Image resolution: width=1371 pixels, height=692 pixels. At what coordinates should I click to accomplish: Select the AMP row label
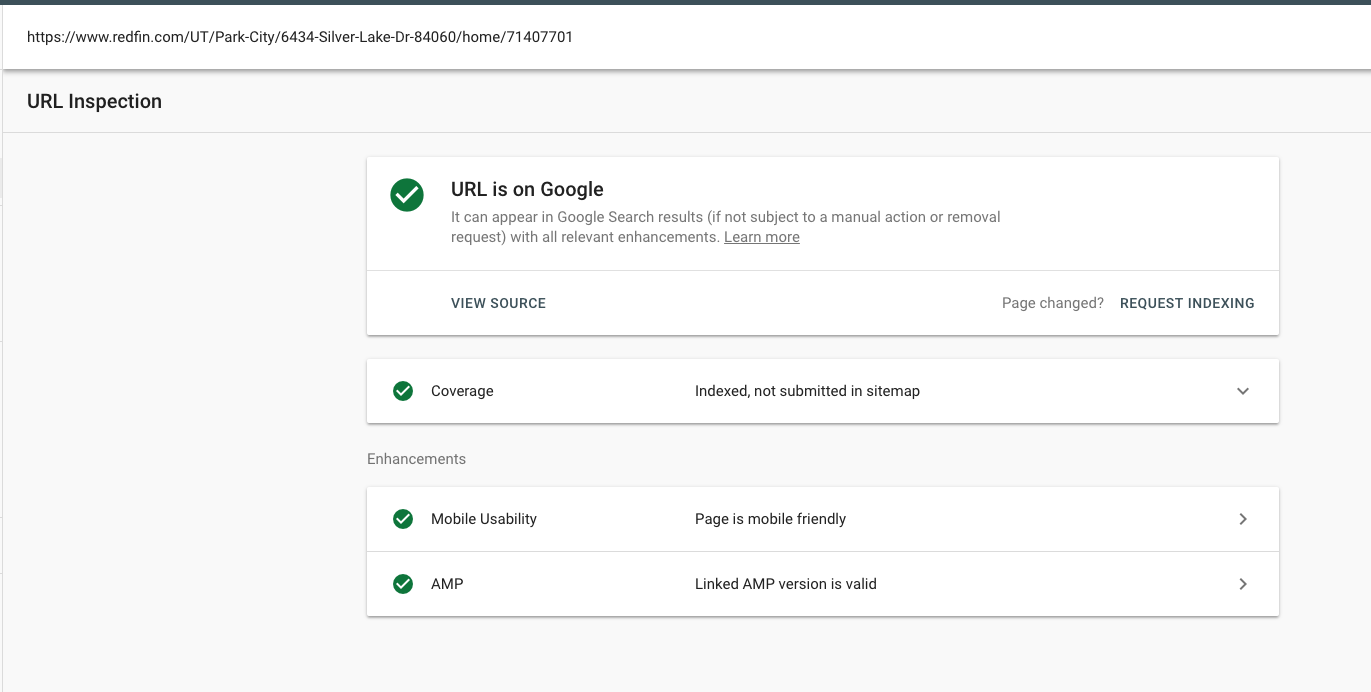tap(447, 584)
